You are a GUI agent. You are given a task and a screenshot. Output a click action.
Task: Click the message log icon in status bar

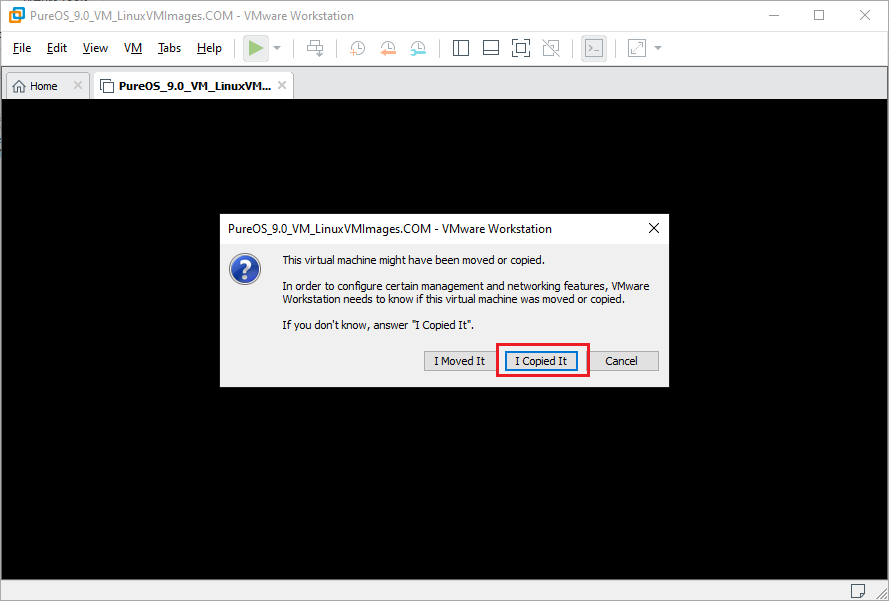[858, 590]
